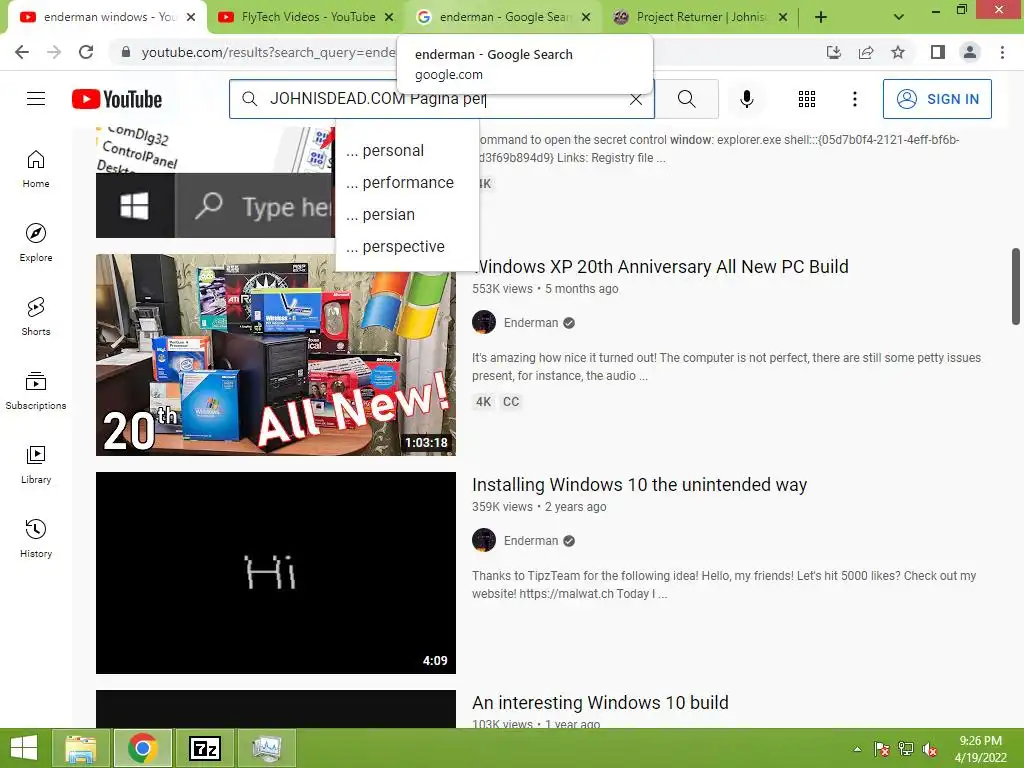
Task: Open 'An interesting Windows 10 build' title
Action: click(x=600, y=703)
